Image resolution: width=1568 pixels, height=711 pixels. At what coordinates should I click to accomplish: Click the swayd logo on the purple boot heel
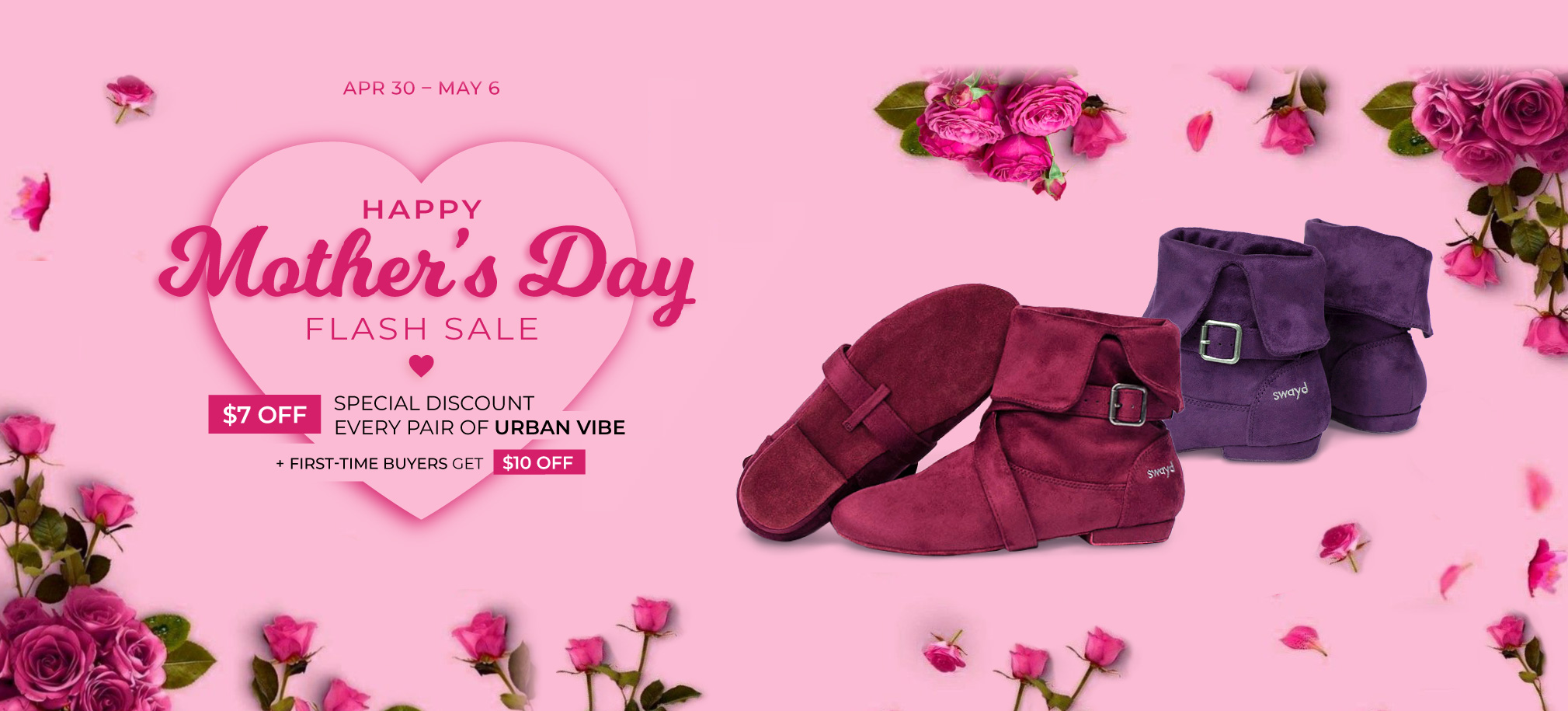1290,392
